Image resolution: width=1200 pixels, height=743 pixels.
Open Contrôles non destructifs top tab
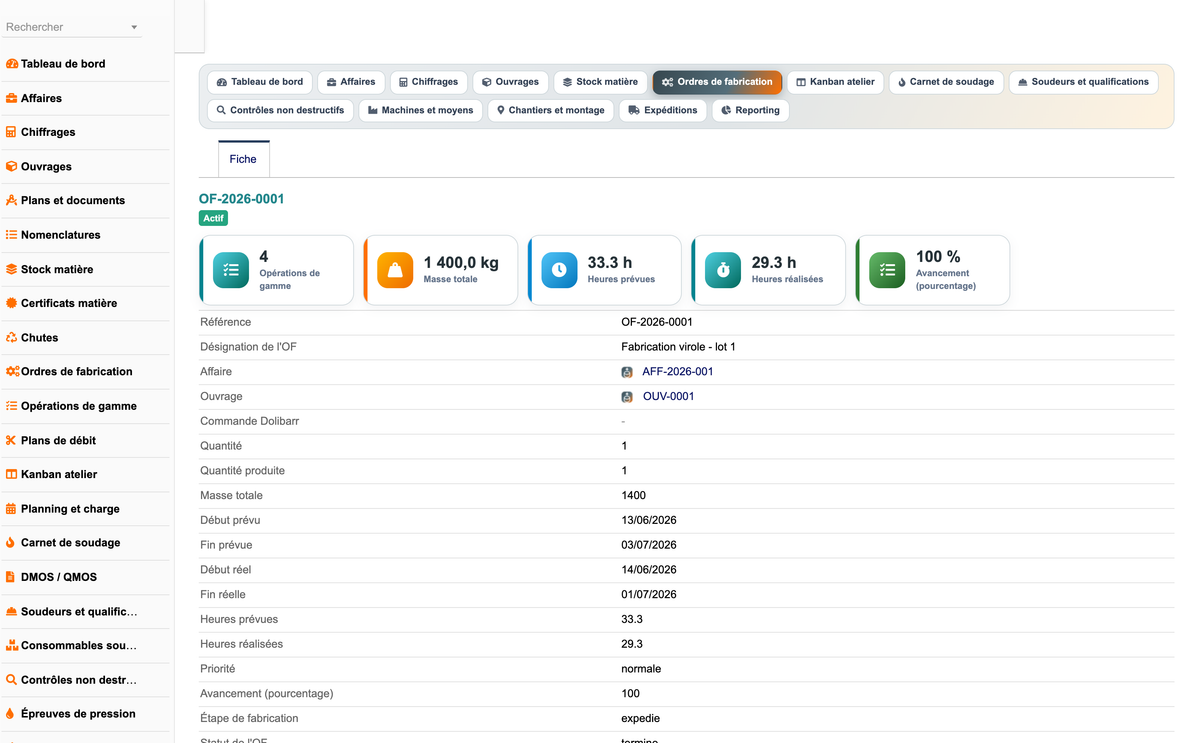point(280,110)
